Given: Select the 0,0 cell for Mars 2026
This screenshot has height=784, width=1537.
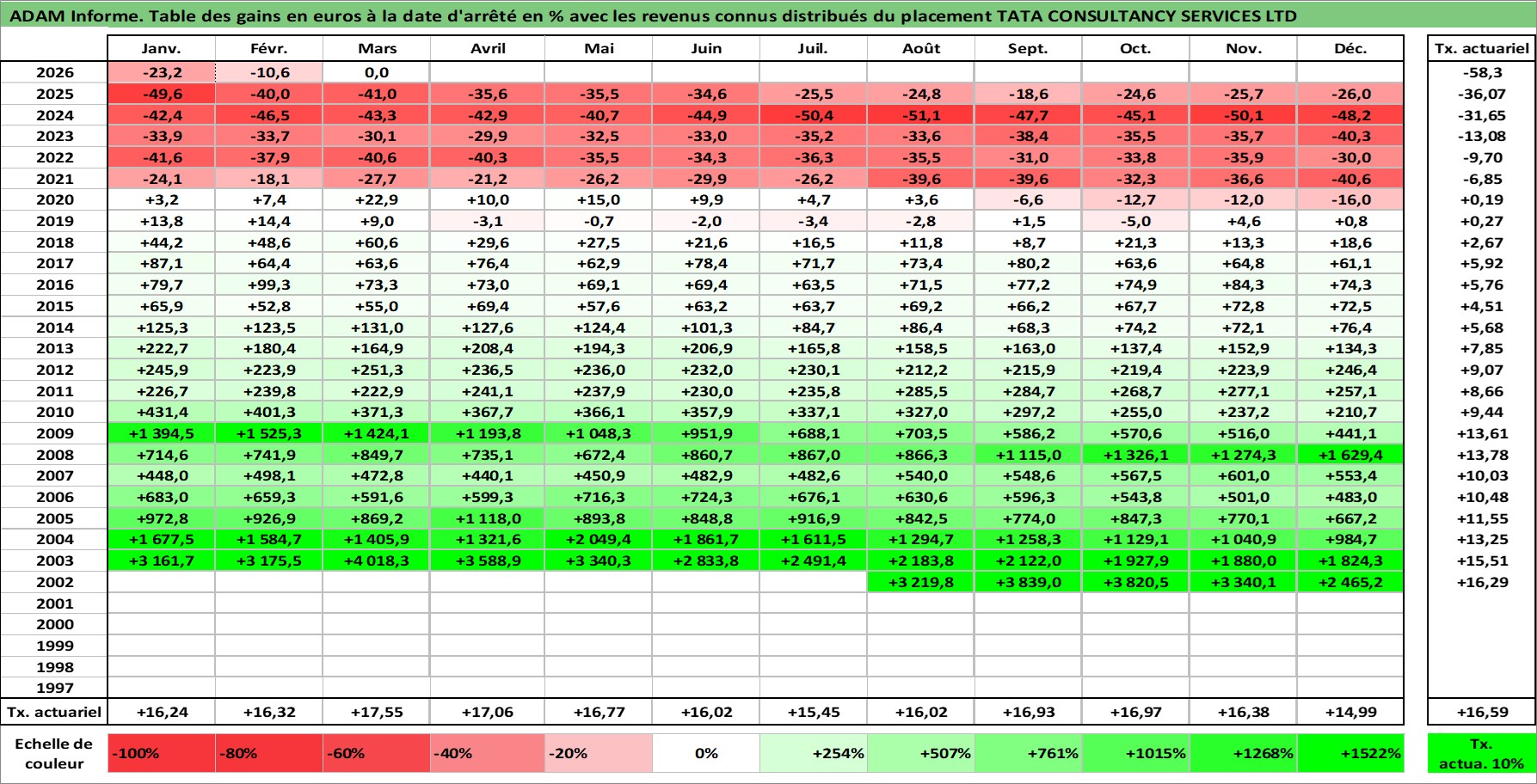Looking at the screenshot, I should point(377,73).
